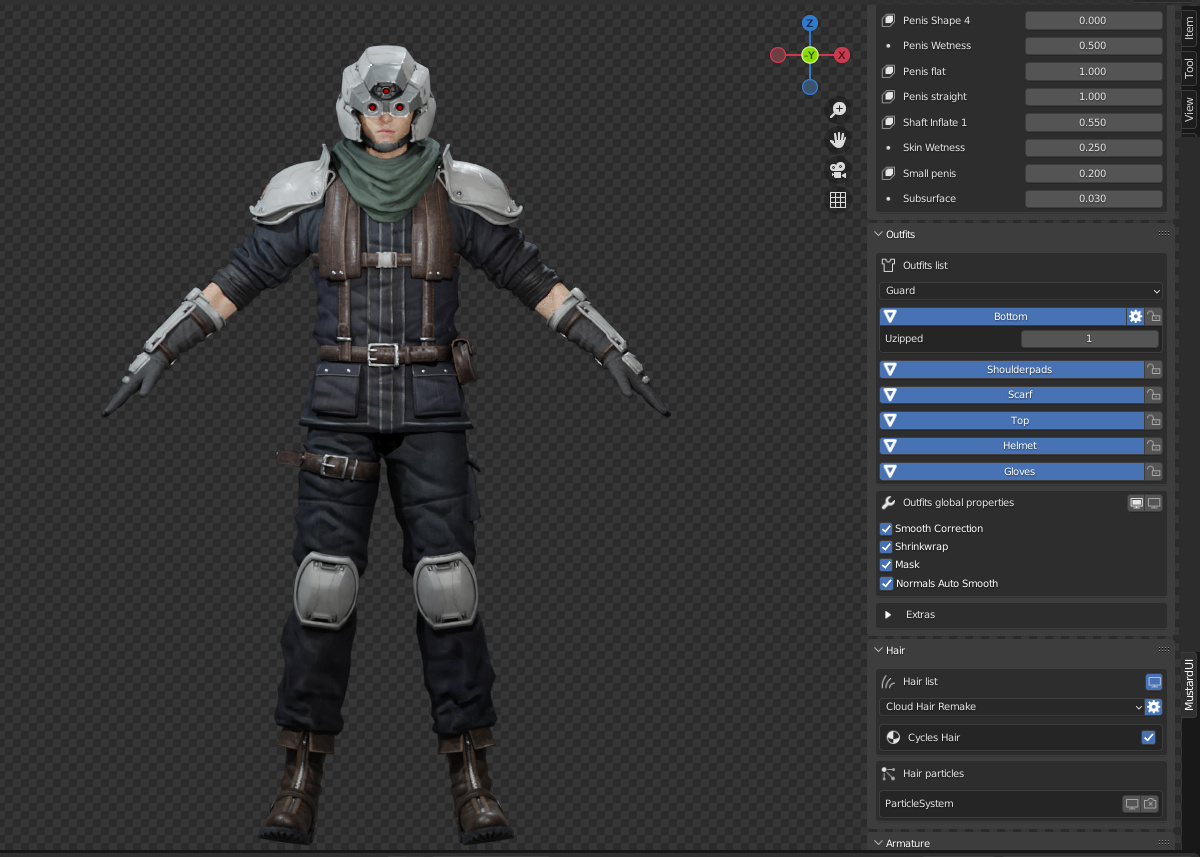Click the lock icon next to Helmet
Viewport: 1200px width, 857px height.
(1154, 446)
